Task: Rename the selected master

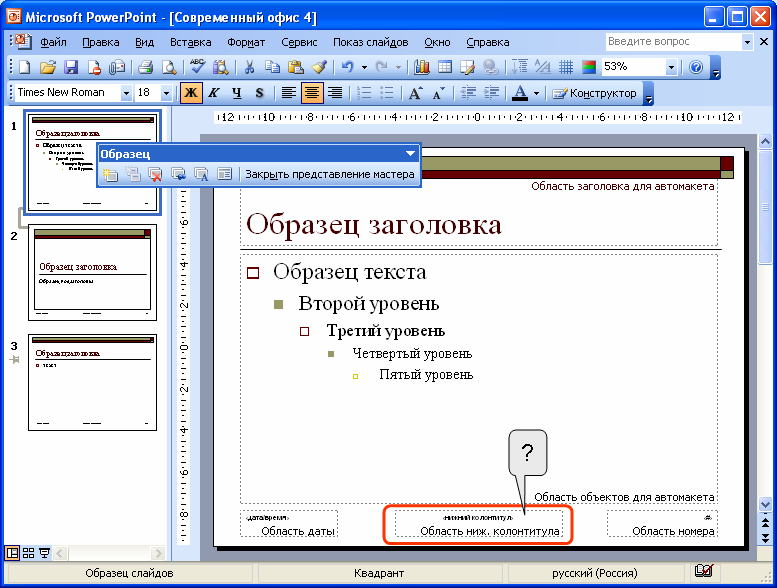Action: [201, 174]
